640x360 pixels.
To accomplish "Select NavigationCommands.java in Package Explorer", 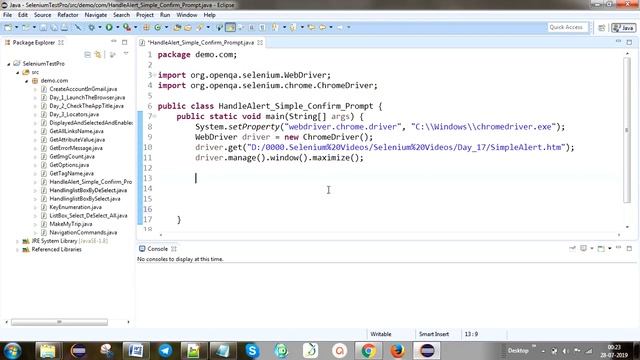I will [83, 232].
